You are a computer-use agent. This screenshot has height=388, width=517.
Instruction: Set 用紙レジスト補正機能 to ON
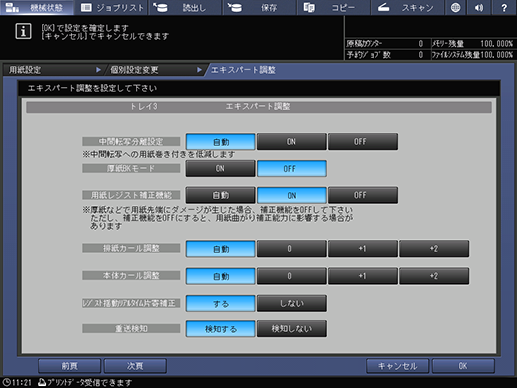click(x=292, y=195)
